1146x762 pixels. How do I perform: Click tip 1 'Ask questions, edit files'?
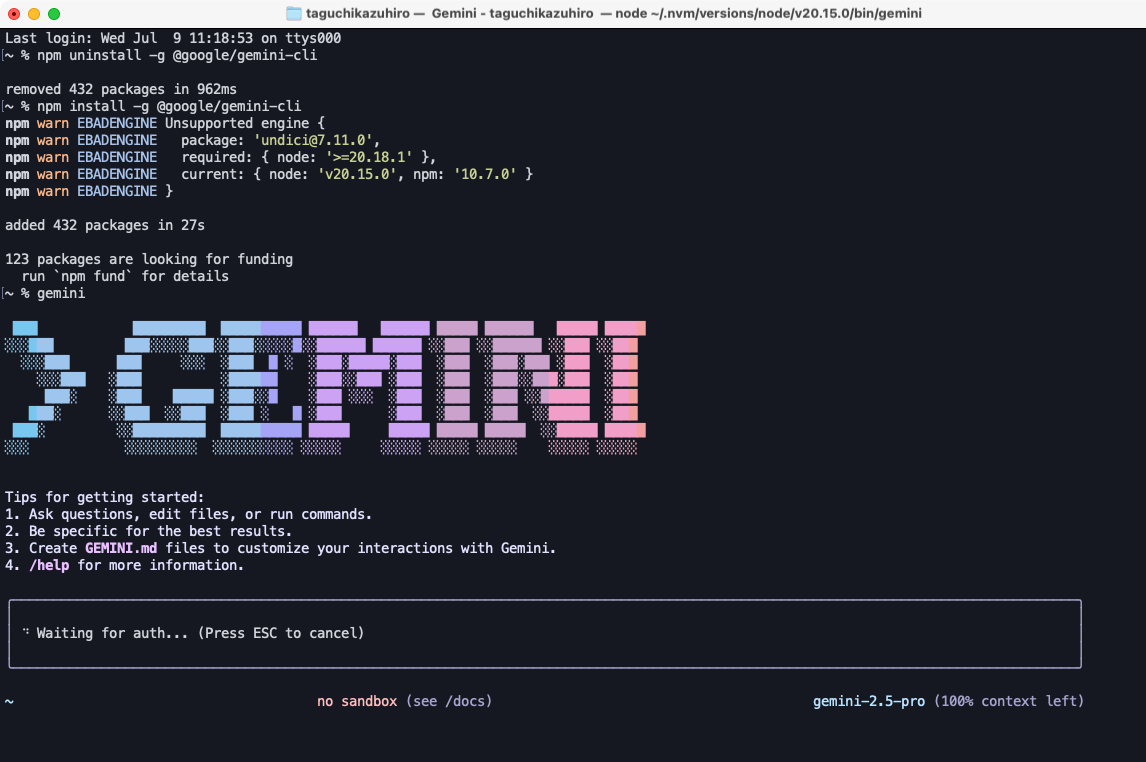click(x=189, y=514)
